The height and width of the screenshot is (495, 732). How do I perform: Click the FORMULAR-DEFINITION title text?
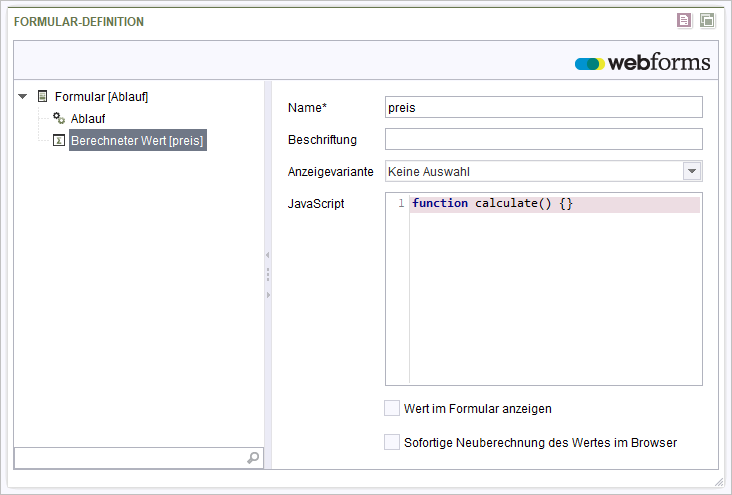(x=79, y=22)
